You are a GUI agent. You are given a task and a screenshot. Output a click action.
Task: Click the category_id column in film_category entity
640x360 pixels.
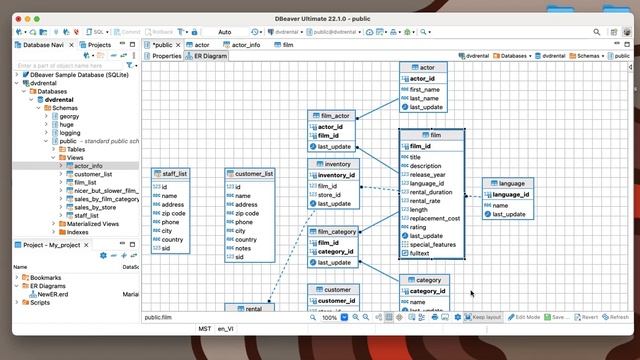[x=335, y=251]
